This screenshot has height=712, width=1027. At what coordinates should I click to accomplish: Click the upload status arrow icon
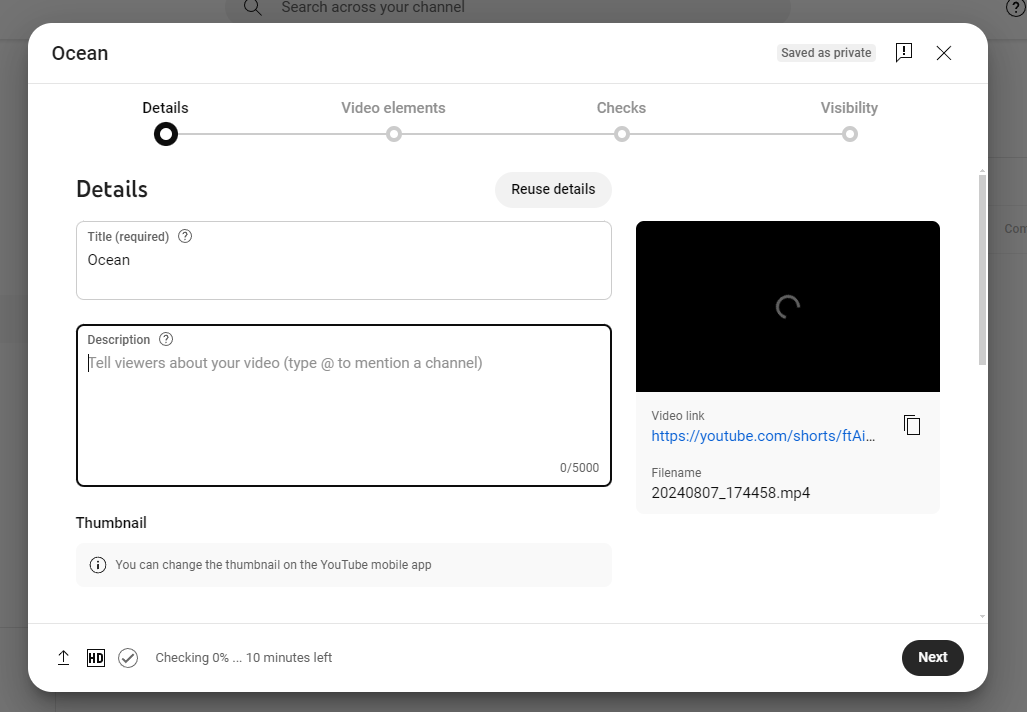coord(64,658)
